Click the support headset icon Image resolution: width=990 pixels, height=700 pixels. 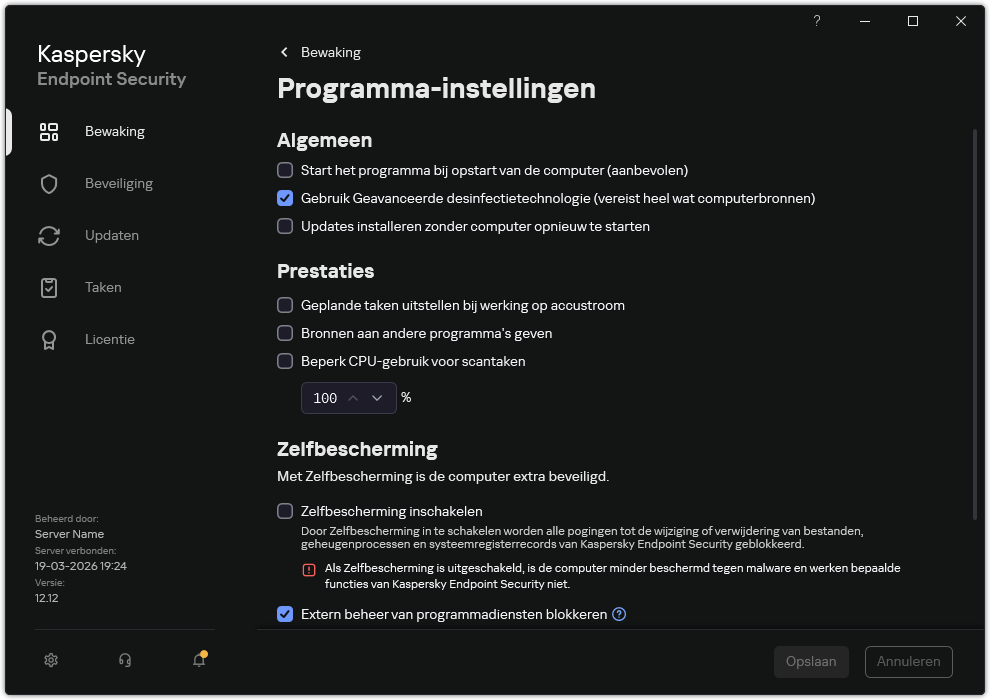click(x=124, y=660)
